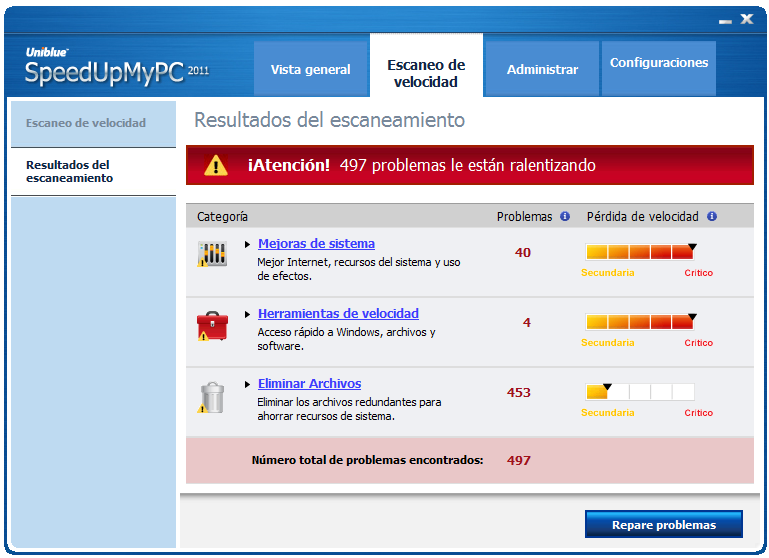The height and width of the screenshot is (558, 769).
Task: Click the red toolbox Herramientas icon
Action: pos(212,326)
